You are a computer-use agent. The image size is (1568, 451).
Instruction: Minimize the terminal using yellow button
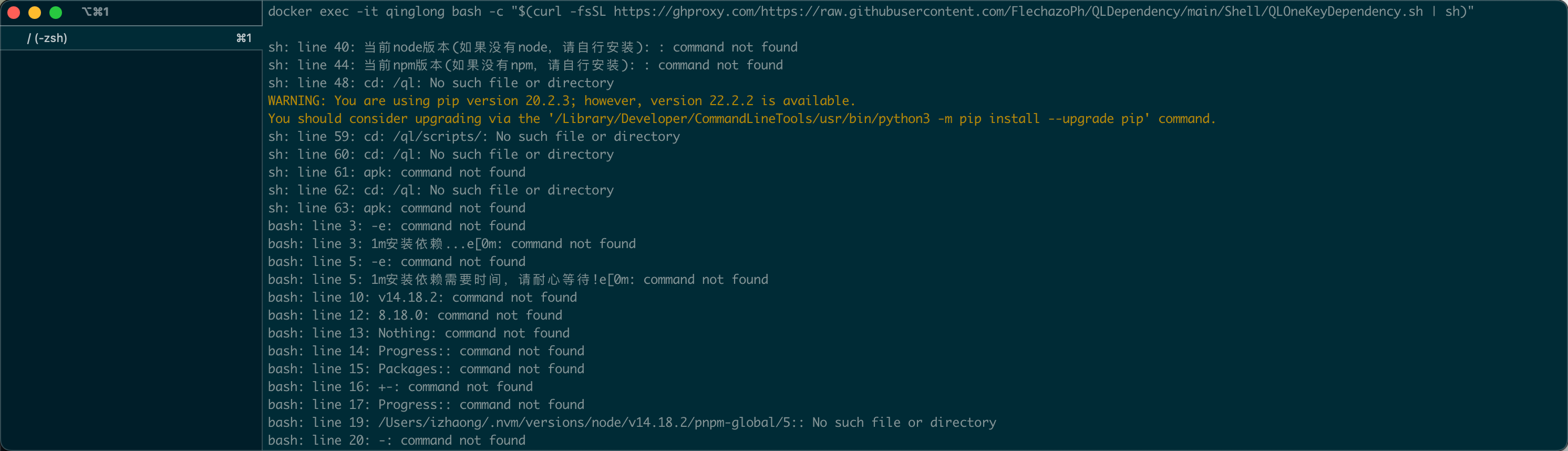[35, 12]
